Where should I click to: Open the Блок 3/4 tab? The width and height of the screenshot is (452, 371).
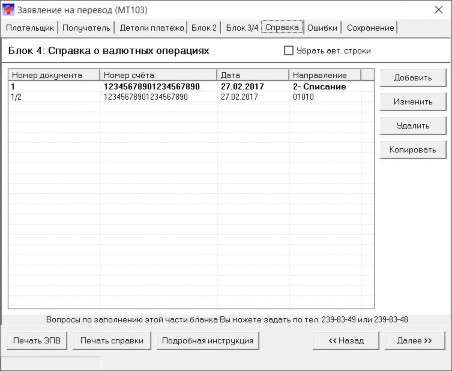[242, 28]
